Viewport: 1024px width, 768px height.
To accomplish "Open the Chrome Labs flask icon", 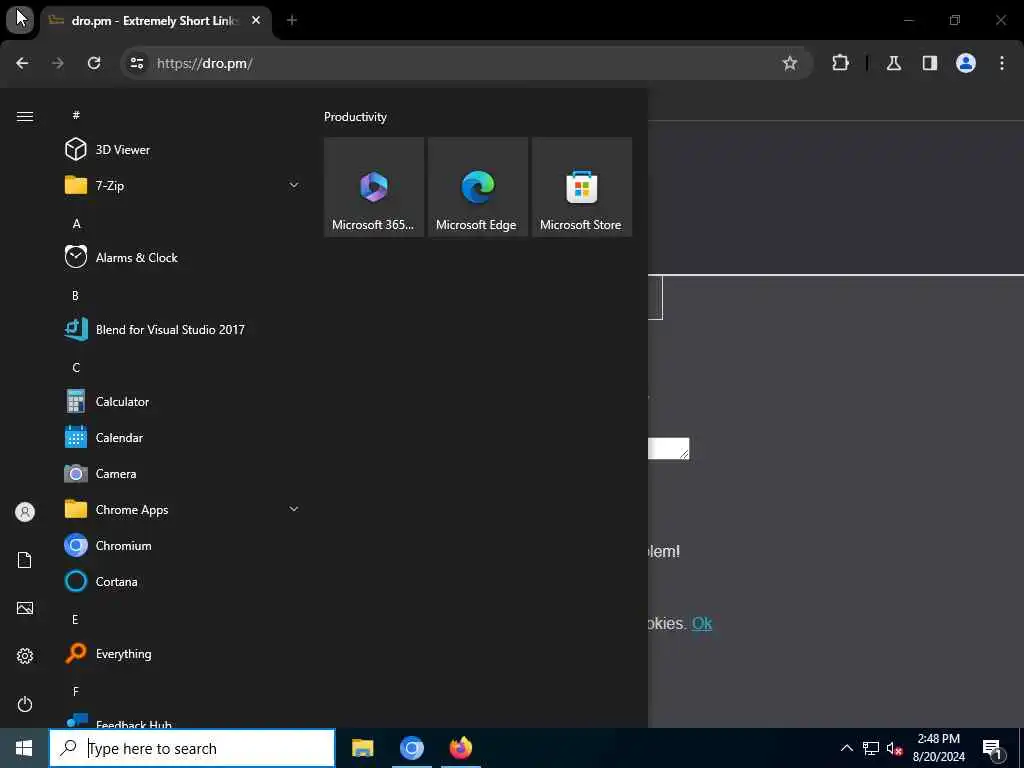I will (894, 63).
